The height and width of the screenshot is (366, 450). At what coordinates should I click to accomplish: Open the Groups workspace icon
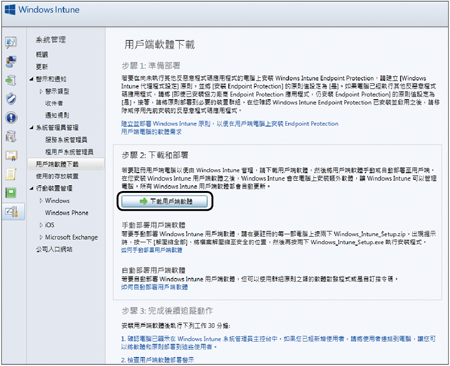click(11, 61)
